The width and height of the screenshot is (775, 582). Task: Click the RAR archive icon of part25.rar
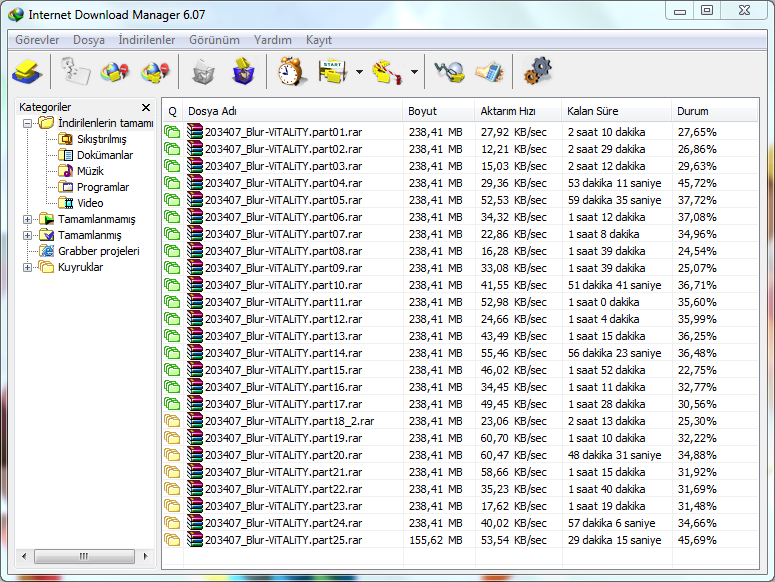195,540
